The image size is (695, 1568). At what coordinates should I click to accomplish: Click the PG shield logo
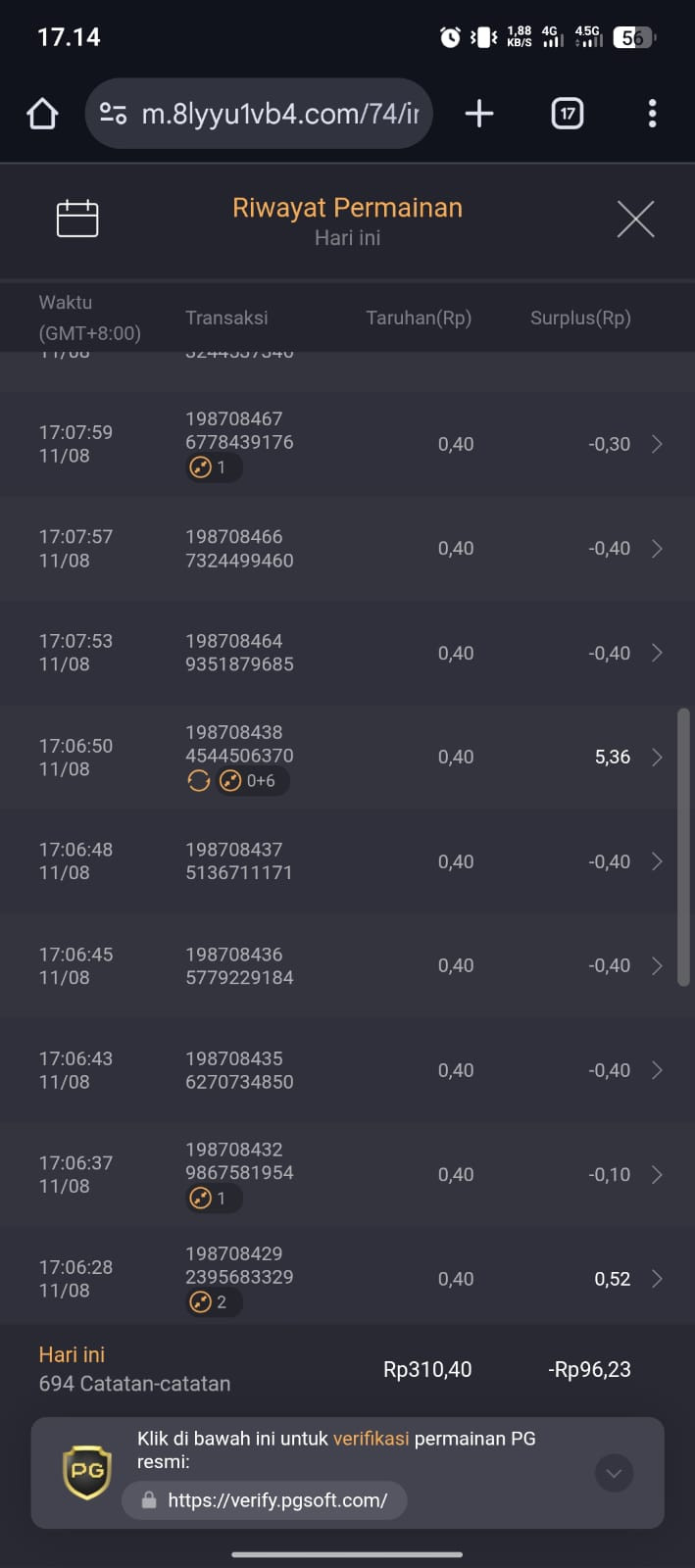pos(86,1472)
